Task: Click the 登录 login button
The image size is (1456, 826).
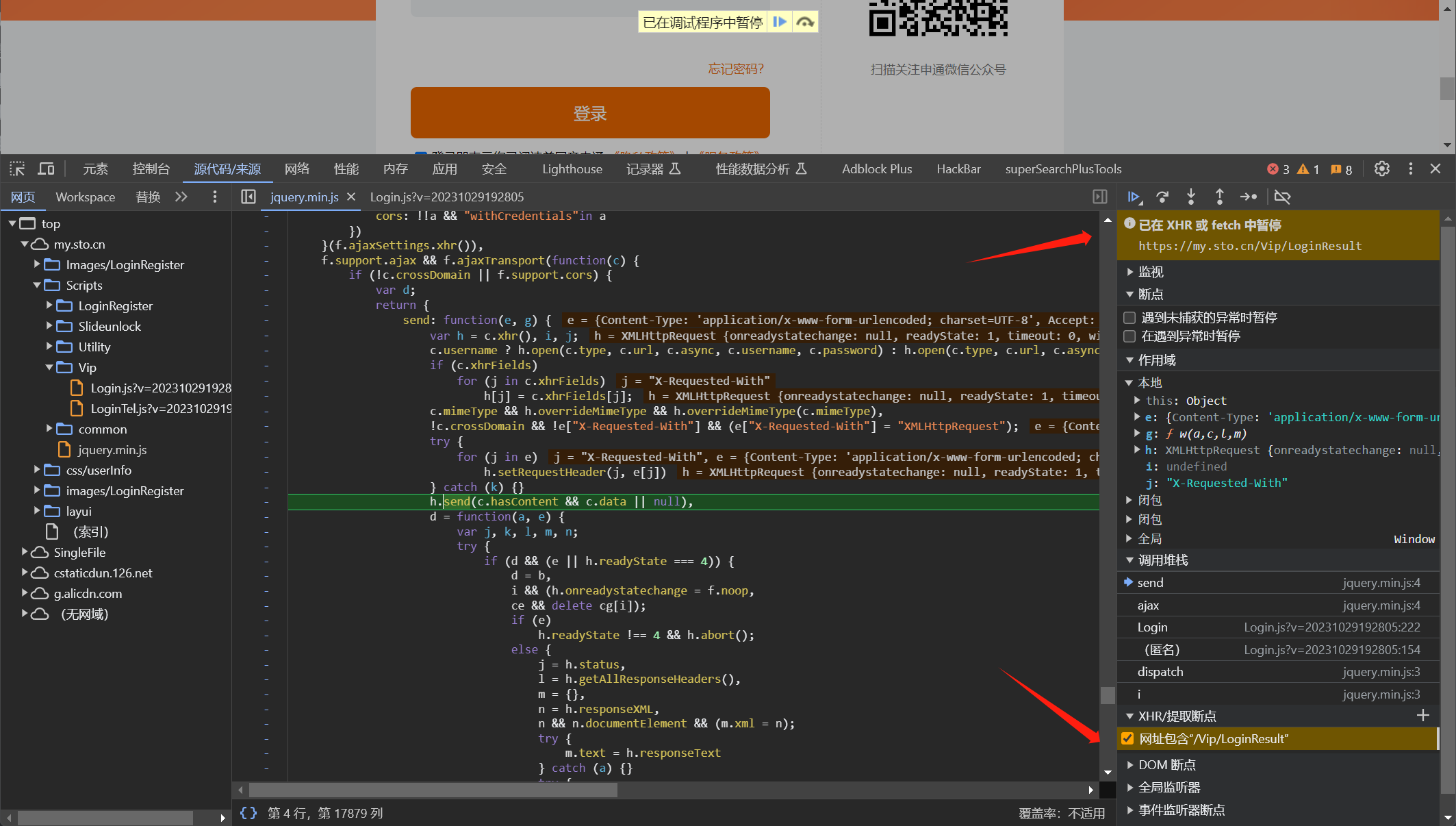Action: click(590, 113)
